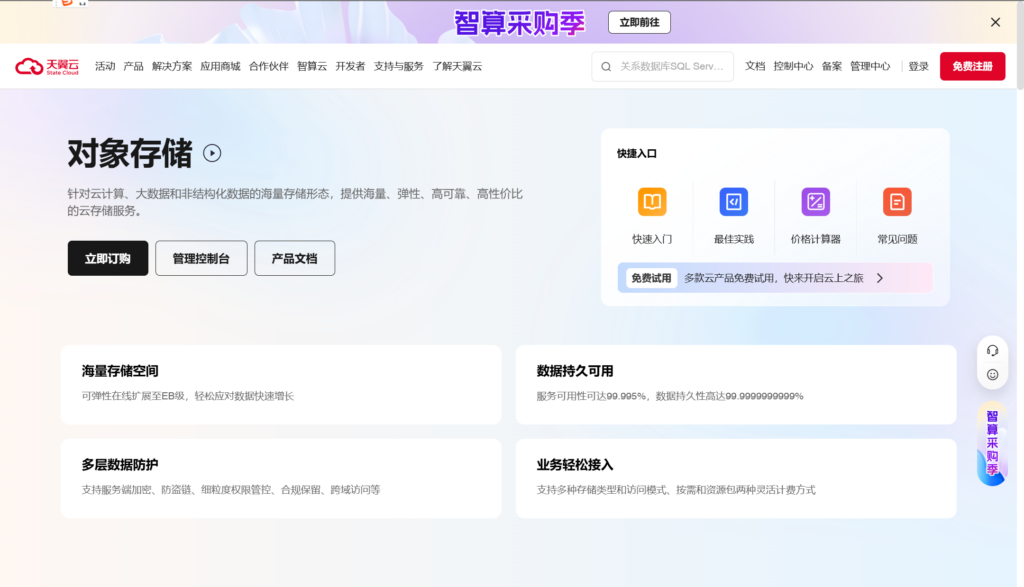This screenshot has height=587, width=1024.
Task: Click the search magnifier icon
Action: [x=606, y=67]
